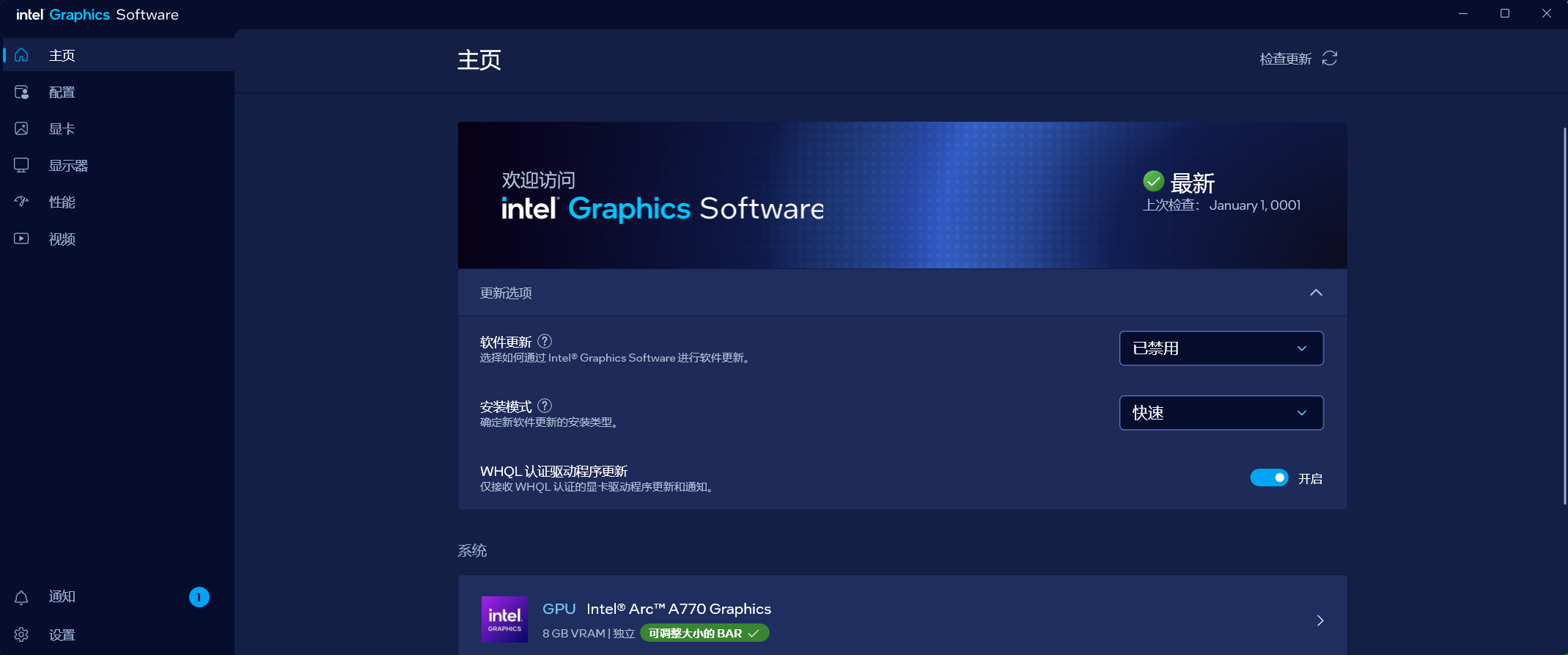The height and width of the screenshot is (655, 1568).
Task: Select the 显卡 graphics card icon
Action: [21, 128]
